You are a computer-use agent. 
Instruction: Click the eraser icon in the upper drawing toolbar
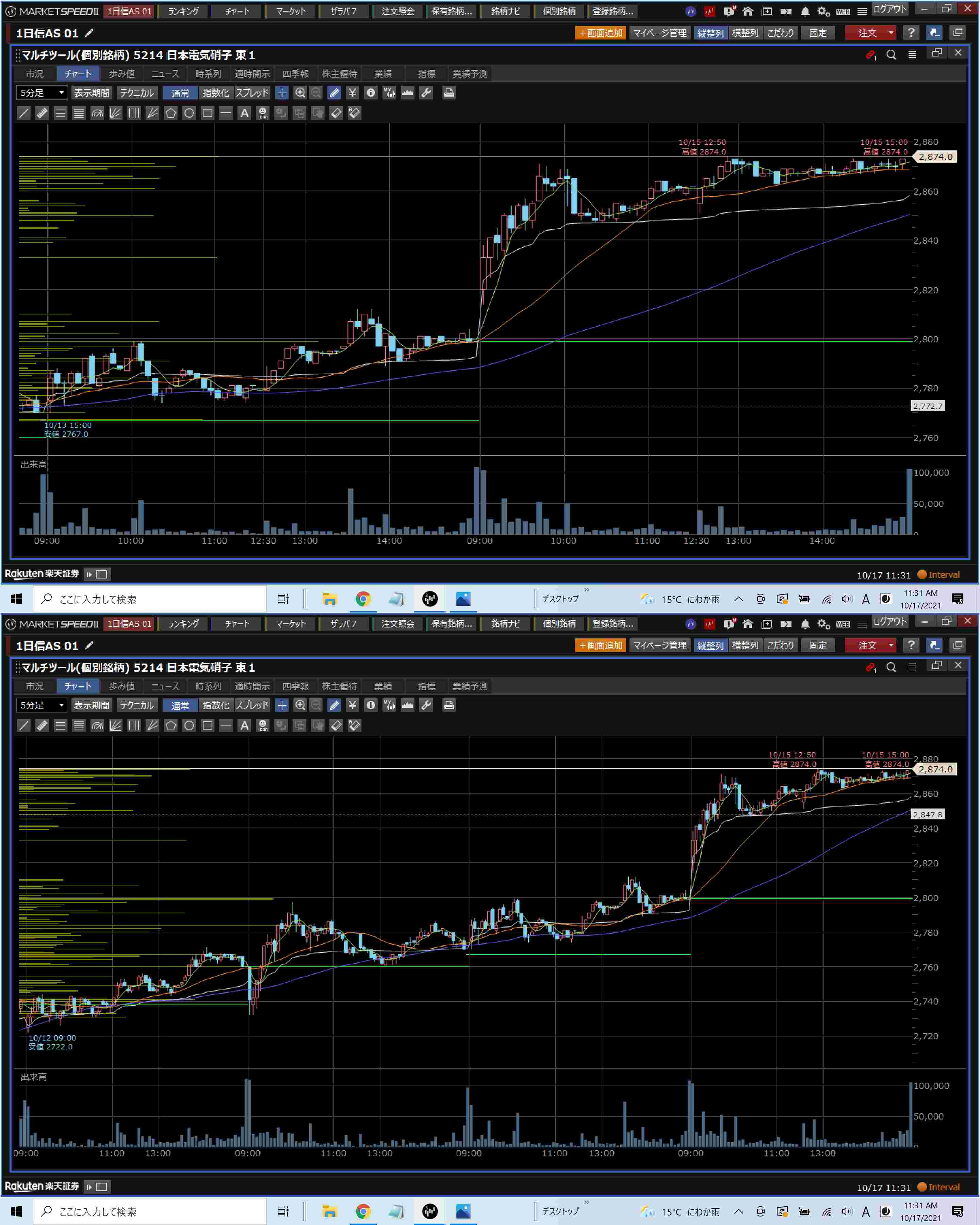(x=336, y=113)
